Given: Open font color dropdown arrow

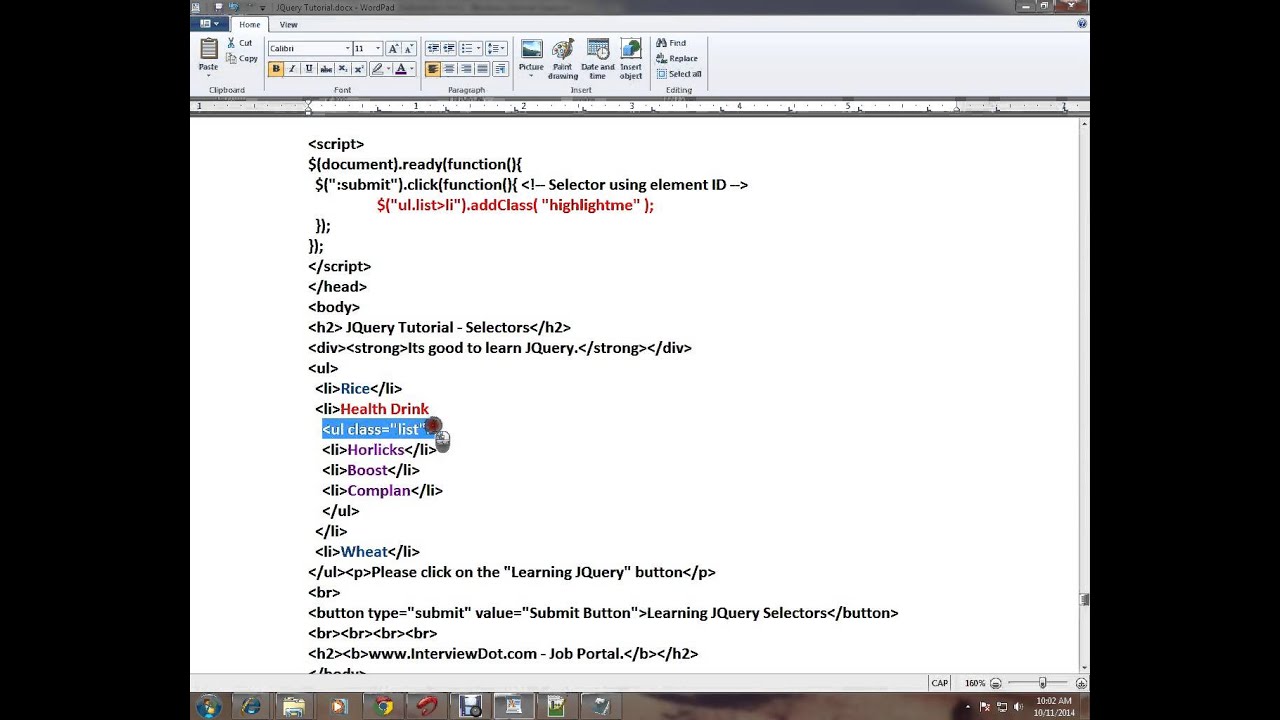Looking at the screenshot, I should click(x=412, y=69).
